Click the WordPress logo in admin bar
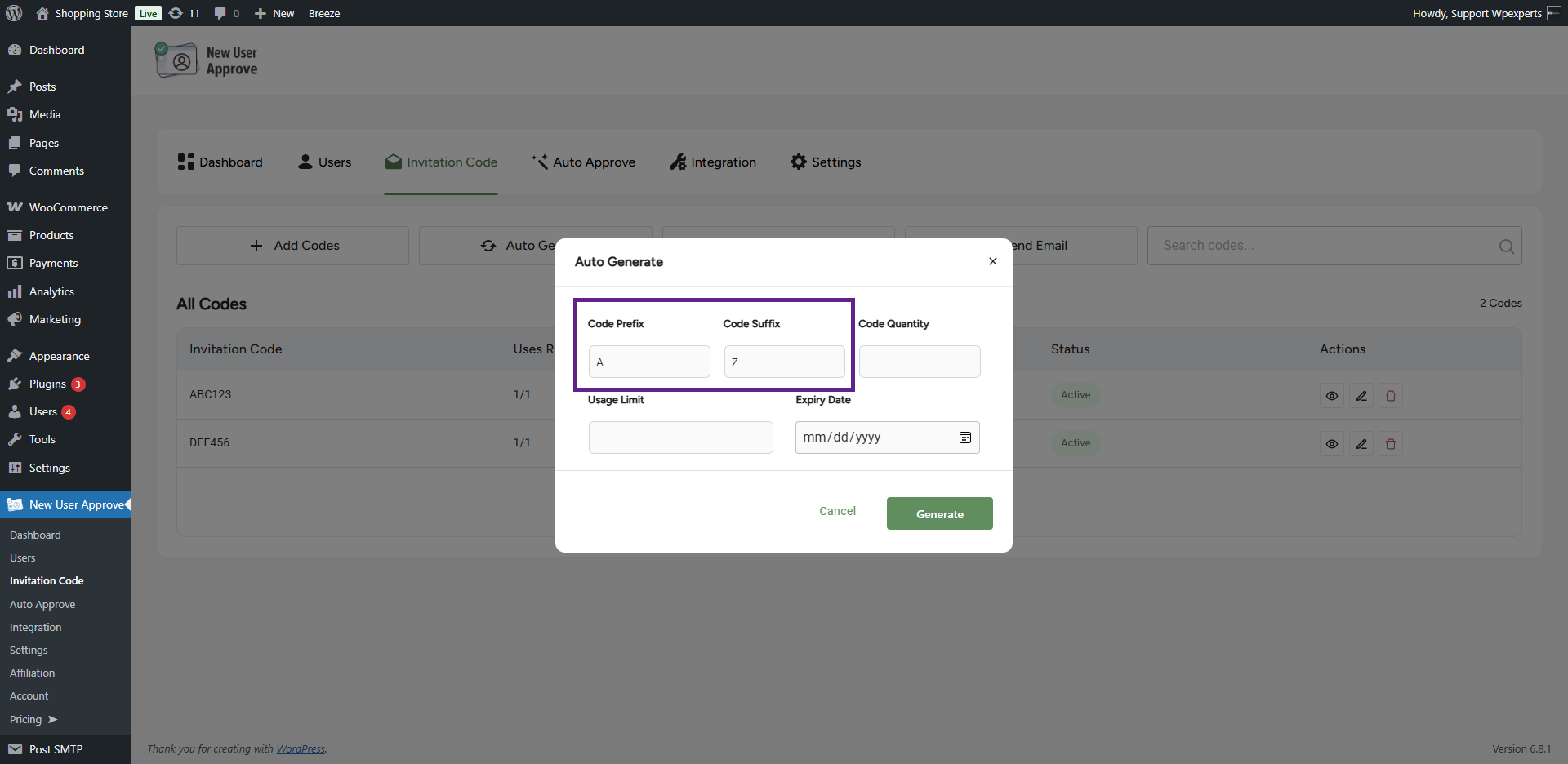 pyautogui.click(x=14, y=13)
